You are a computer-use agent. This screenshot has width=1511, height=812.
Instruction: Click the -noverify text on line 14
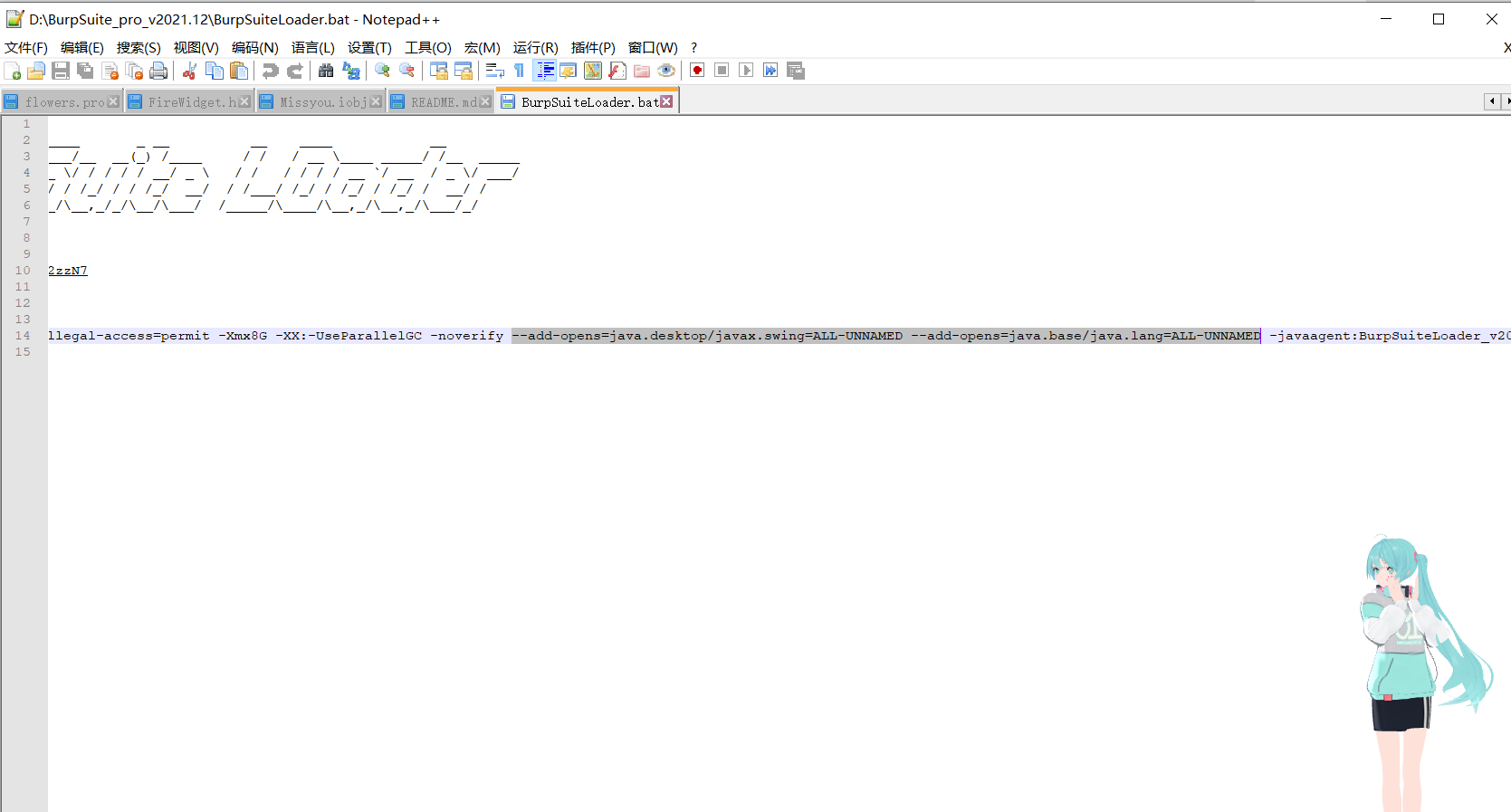coord(466,336)
